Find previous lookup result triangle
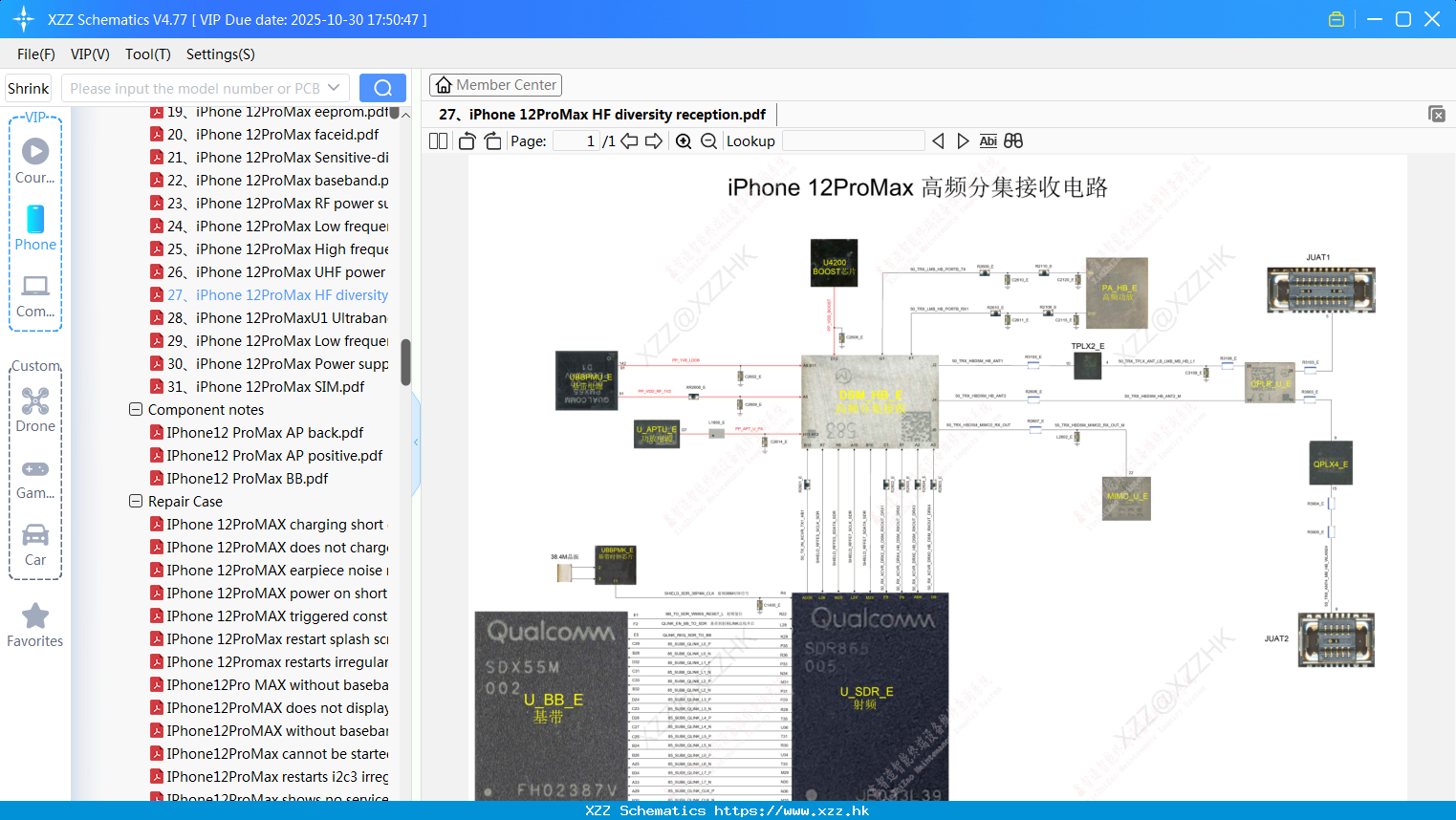Image resolution: width=1456 pixels, height=820 pixels. [938, 141]
